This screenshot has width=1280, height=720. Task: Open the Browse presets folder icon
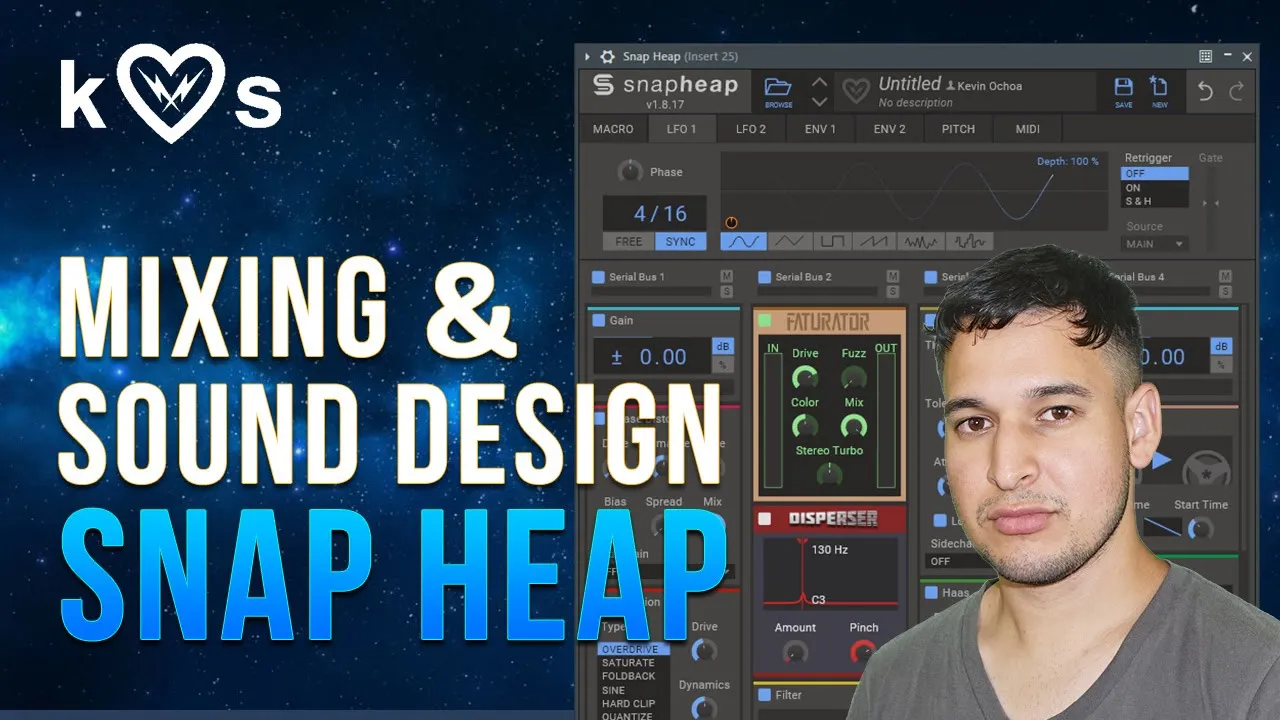[x=778, y=87]
